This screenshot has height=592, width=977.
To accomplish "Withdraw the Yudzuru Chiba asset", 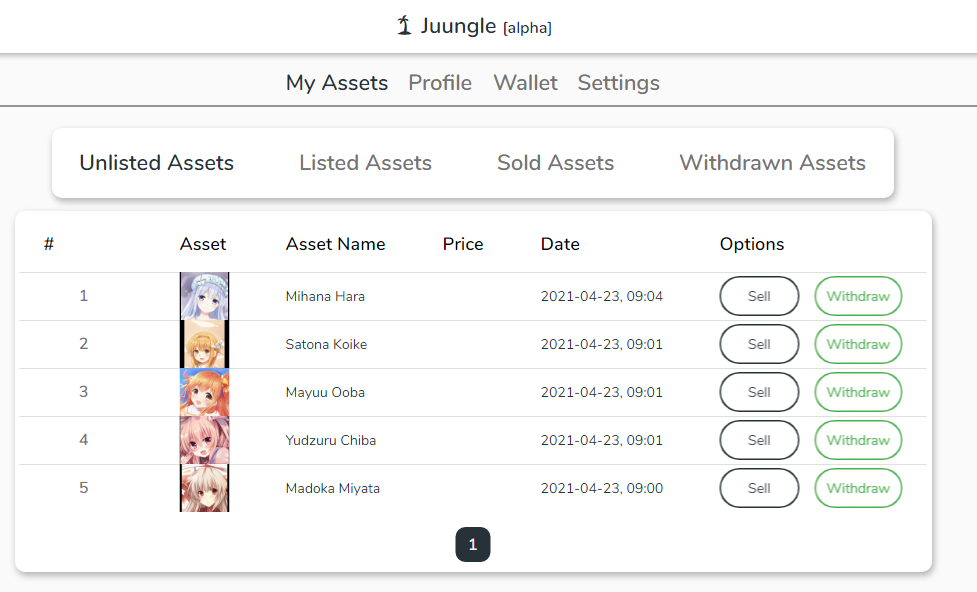I will pos(858,440).
